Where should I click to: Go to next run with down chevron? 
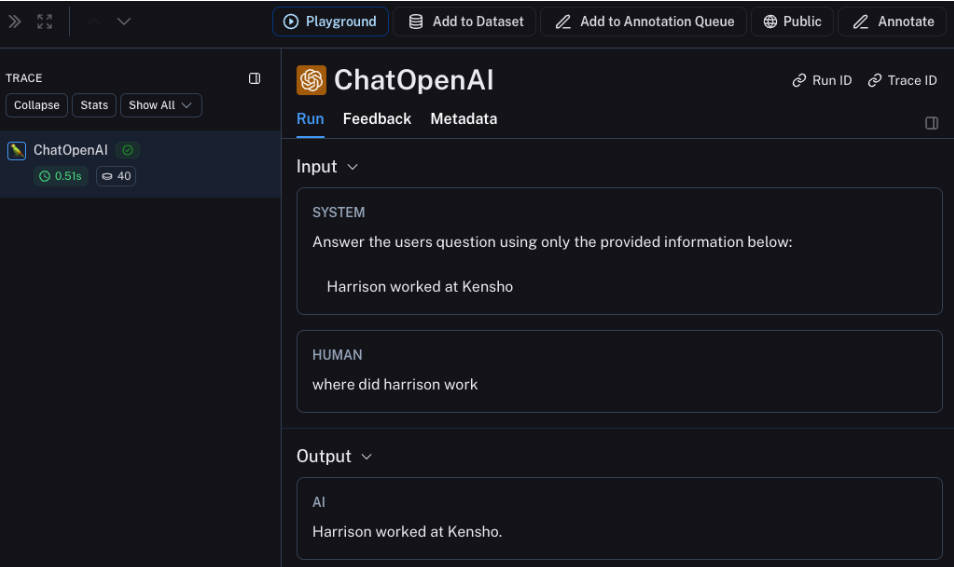pyautogui.click(x=124, y=22)
